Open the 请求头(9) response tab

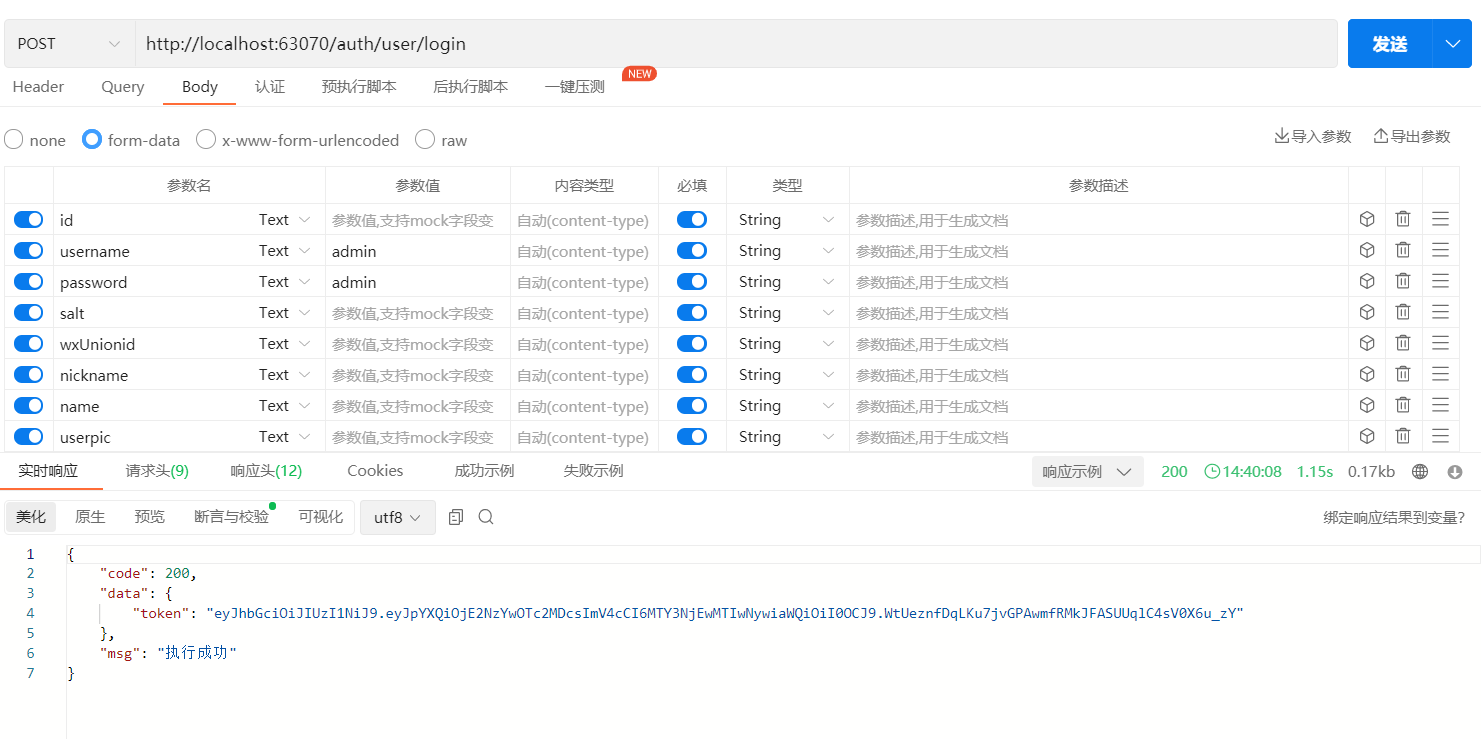(157, 471)
